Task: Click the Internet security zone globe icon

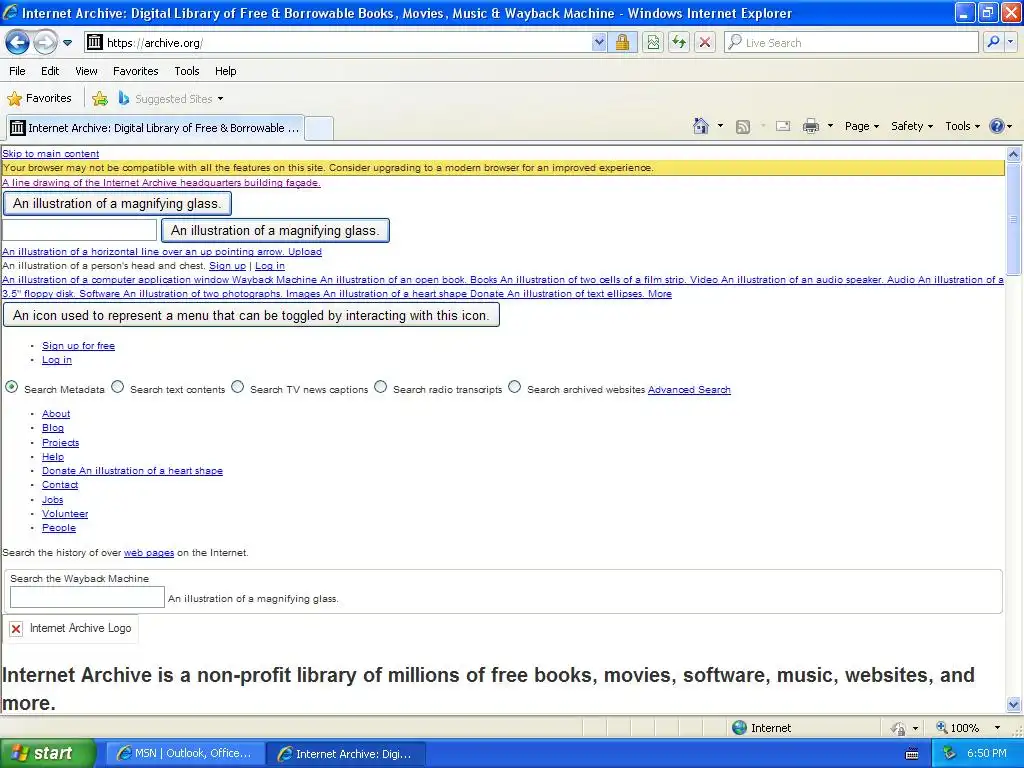Action: (739, 728)
